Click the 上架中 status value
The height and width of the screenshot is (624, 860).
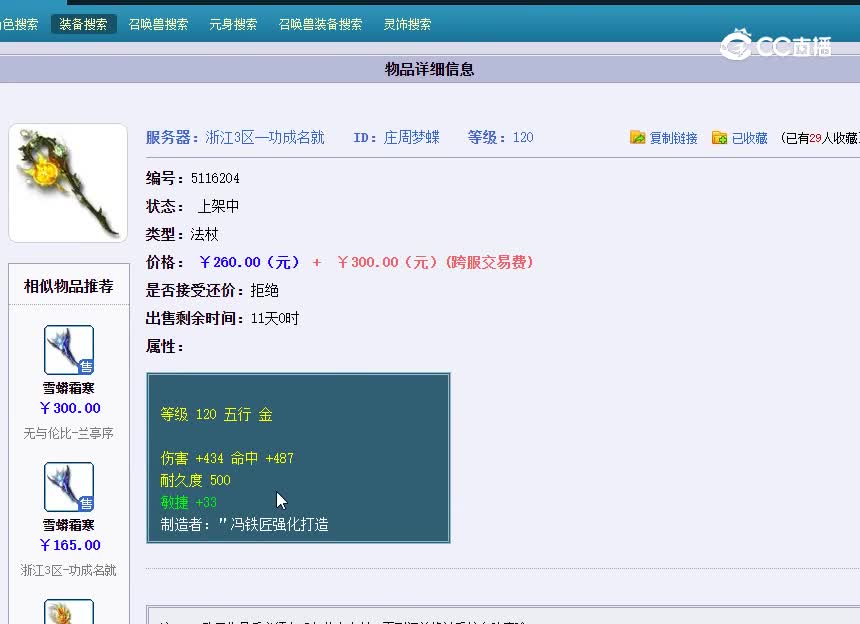pos(218,206)
